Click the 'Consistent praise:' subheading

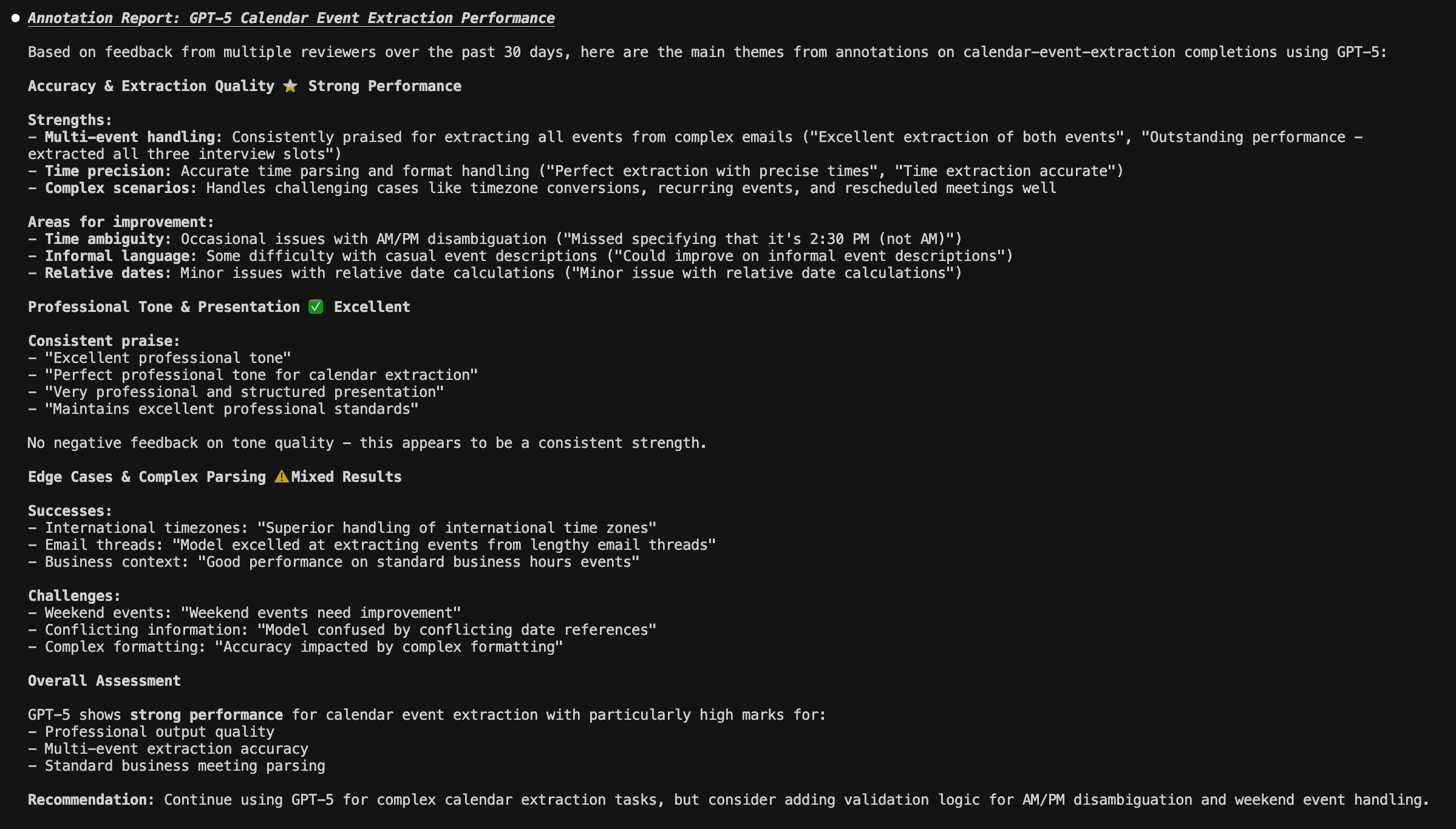tap(104, 341)
